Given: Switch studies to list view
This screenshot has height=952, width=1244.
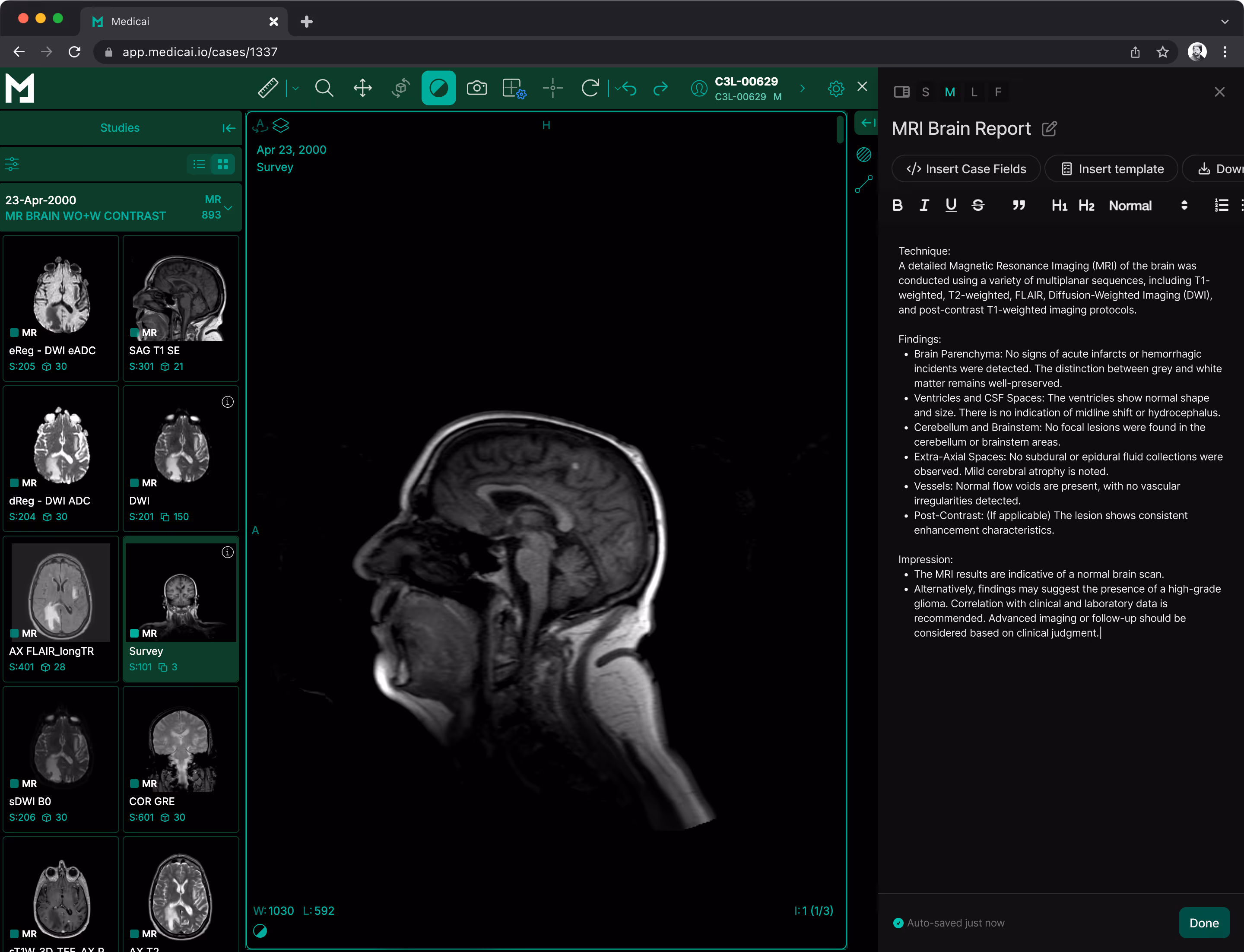Looking at the screenshot, I should tap(199, 164).
